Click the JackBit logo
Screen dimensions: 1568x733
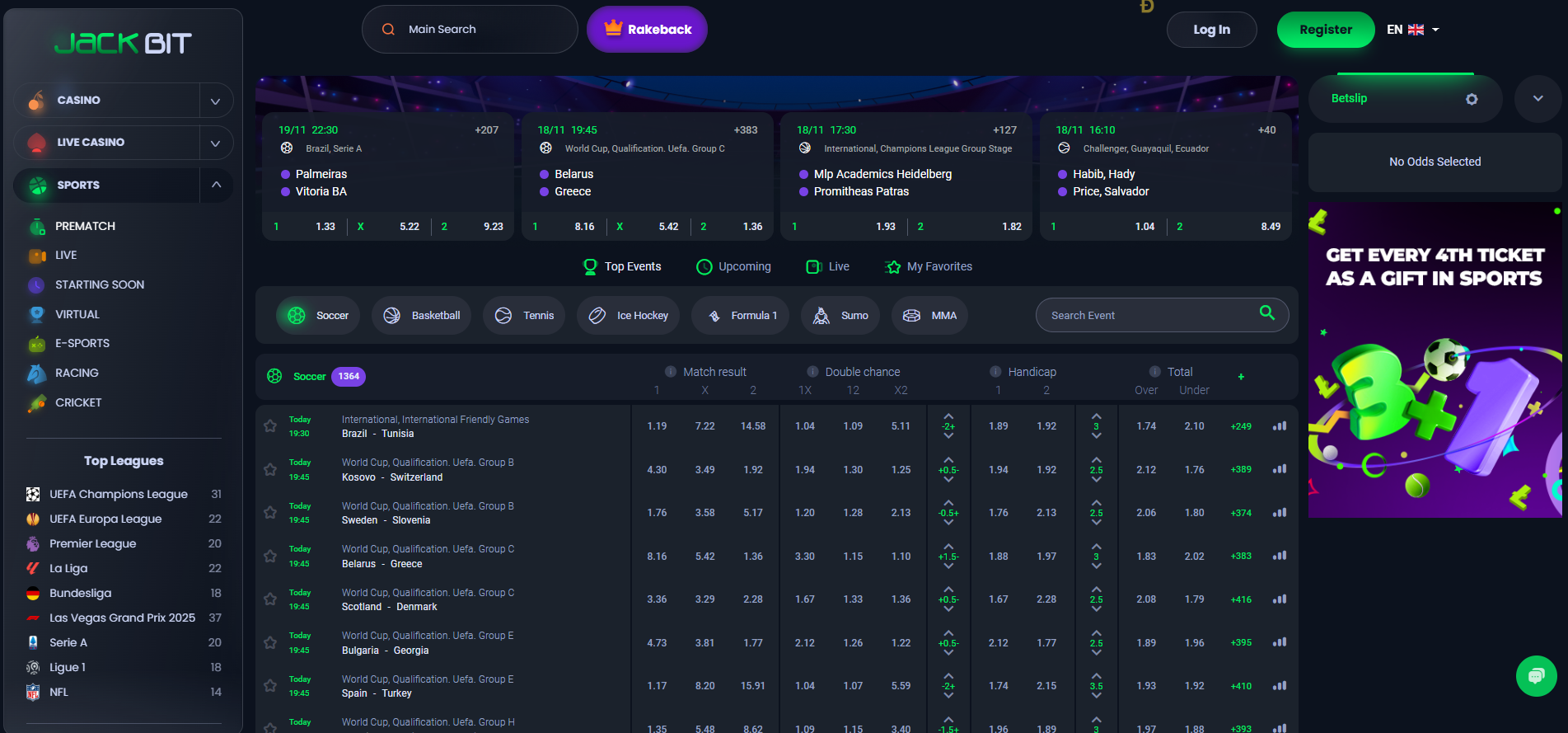tap(123, 43)
